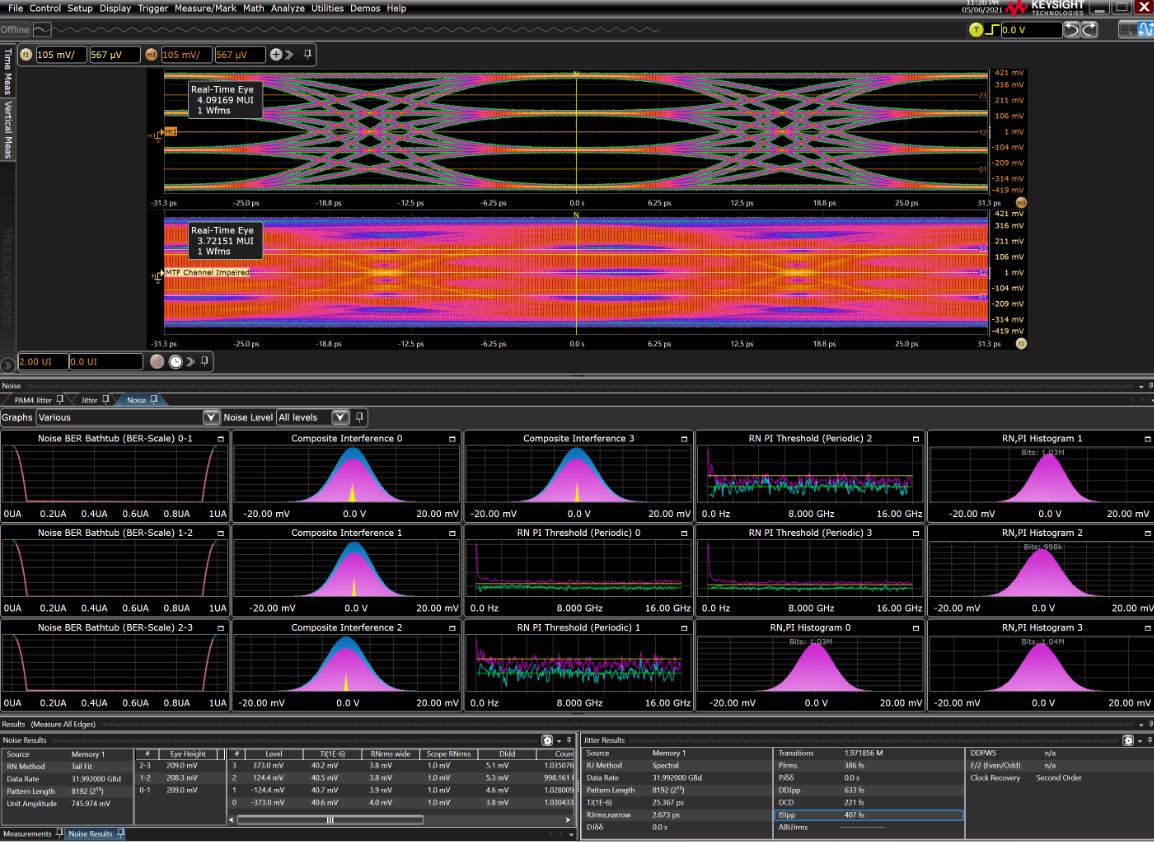Open the Measure/Mark menu
1154x842 pixels.
click(205, 8)
